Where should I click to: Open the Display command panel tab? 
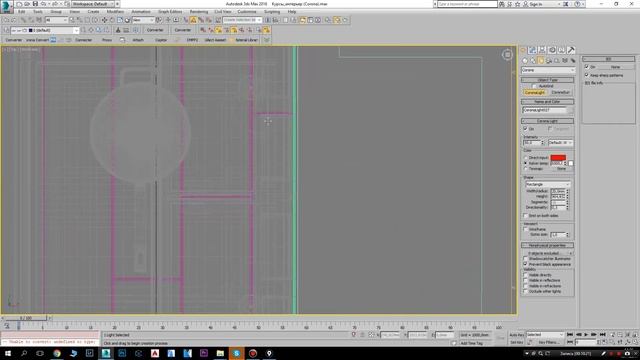pyautogui.click(x=562, y=50)
